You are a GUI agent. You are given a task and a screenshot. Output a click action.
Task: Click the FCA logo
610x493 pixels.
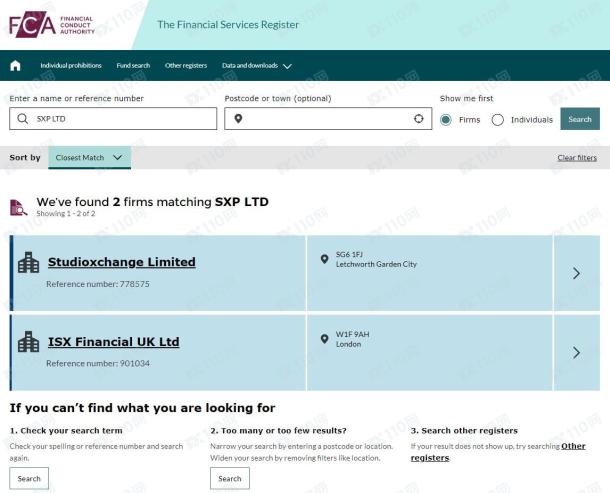[52, 25]
